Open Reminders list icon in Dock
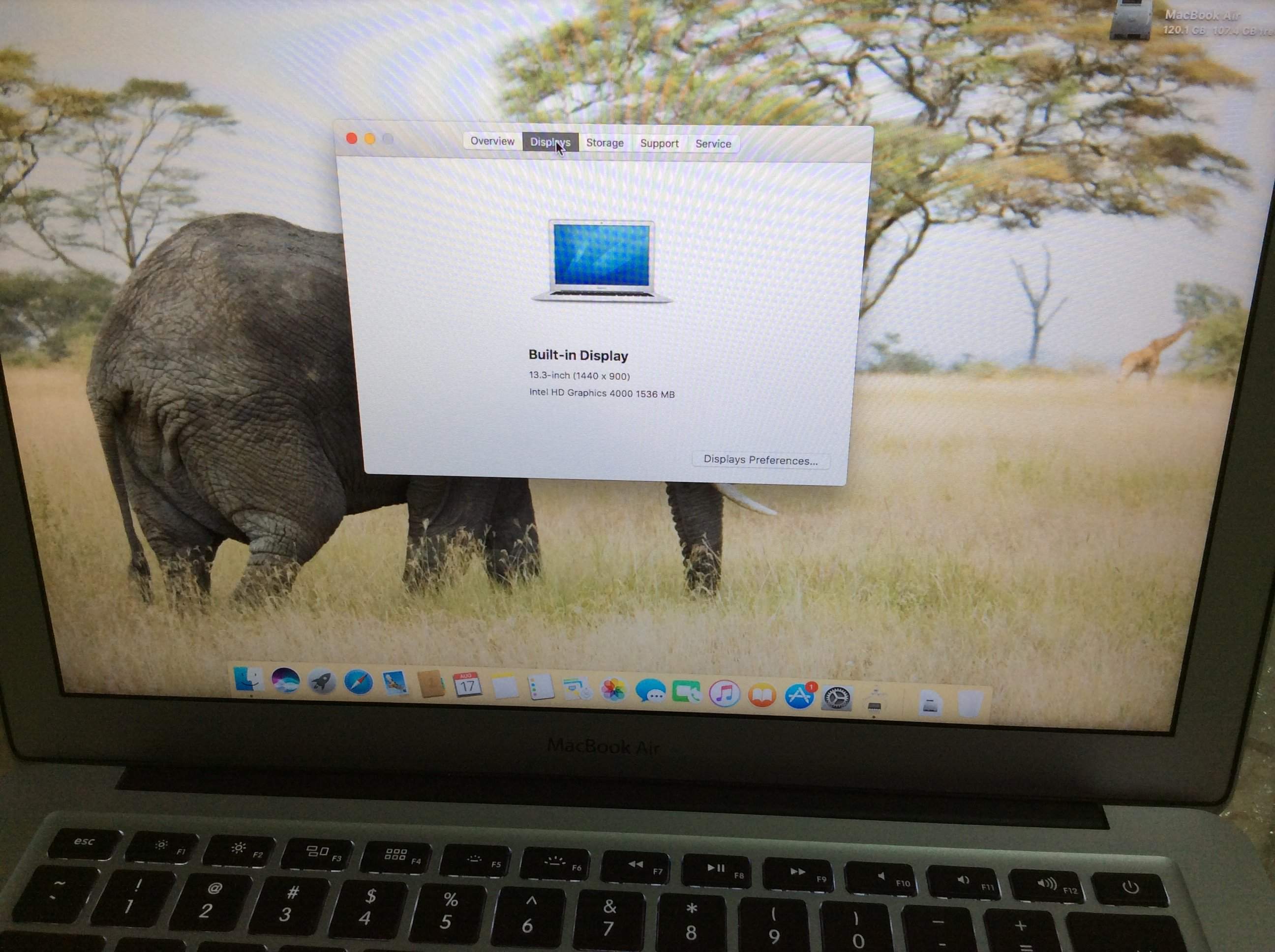Screen dimensions: 1275x952 (x=541, y=687)
